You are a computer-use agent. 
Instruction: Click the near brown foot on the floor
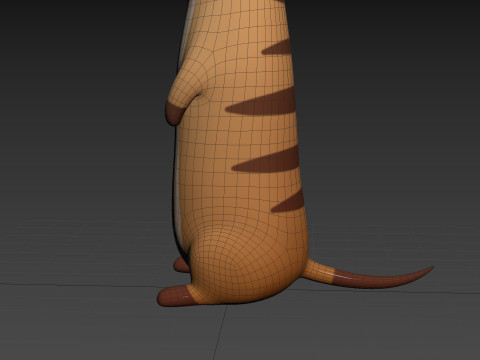point(176,296)
